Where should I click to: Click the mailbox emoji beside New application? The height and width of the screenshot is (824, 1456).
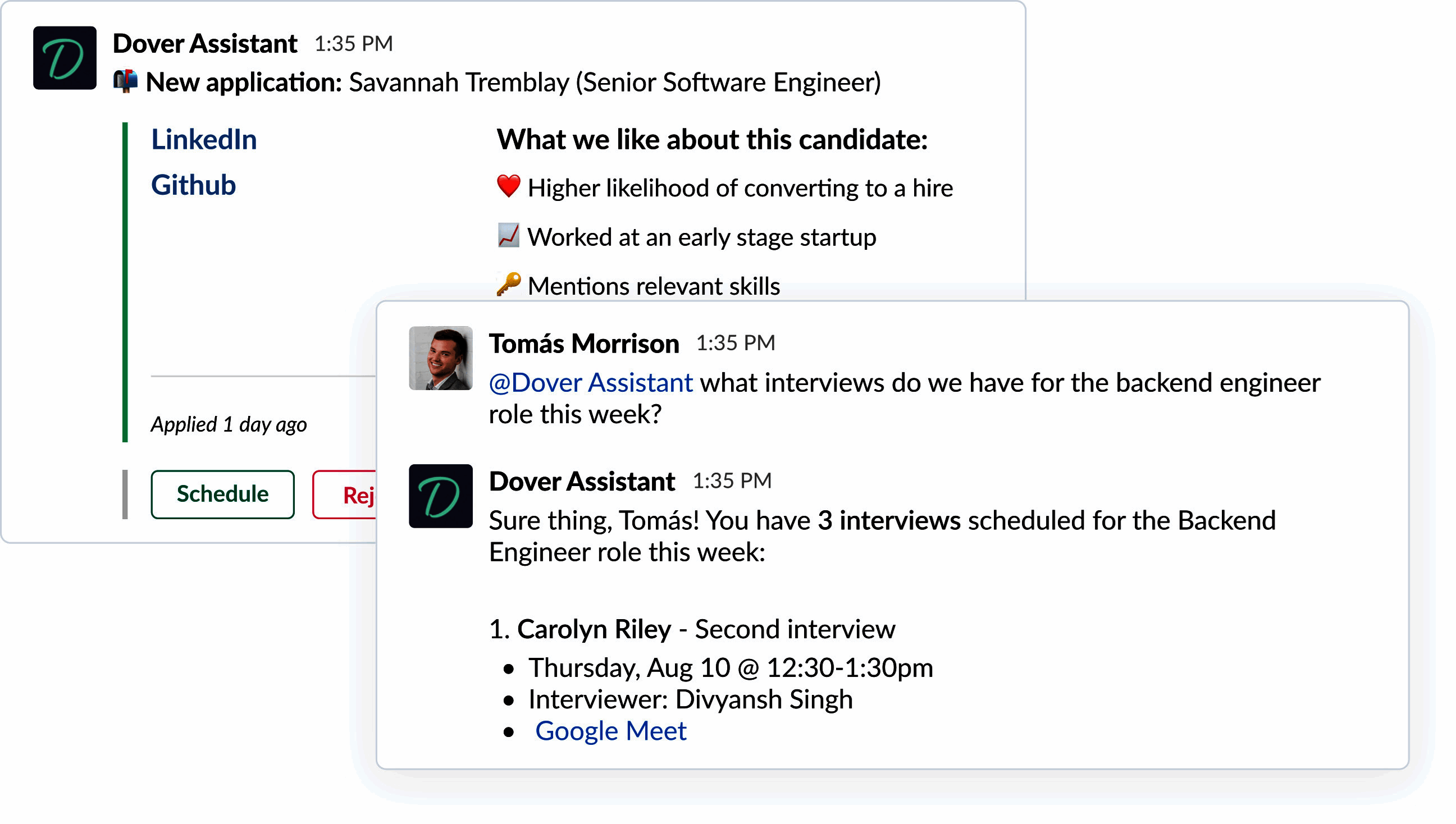pyautogui.click(x=125, y=81)
